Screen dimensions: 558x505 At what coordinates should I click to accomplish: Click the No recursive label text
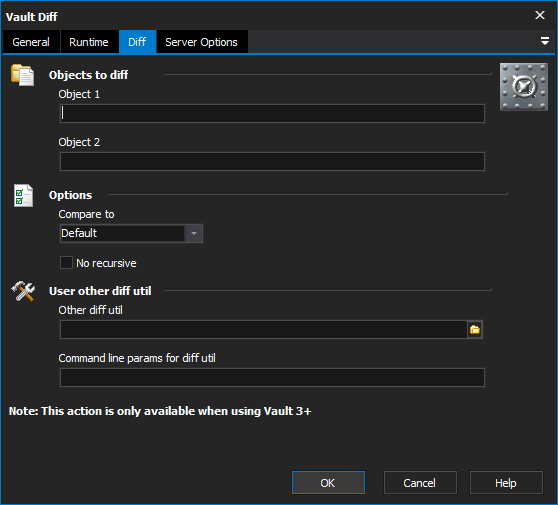106,263
